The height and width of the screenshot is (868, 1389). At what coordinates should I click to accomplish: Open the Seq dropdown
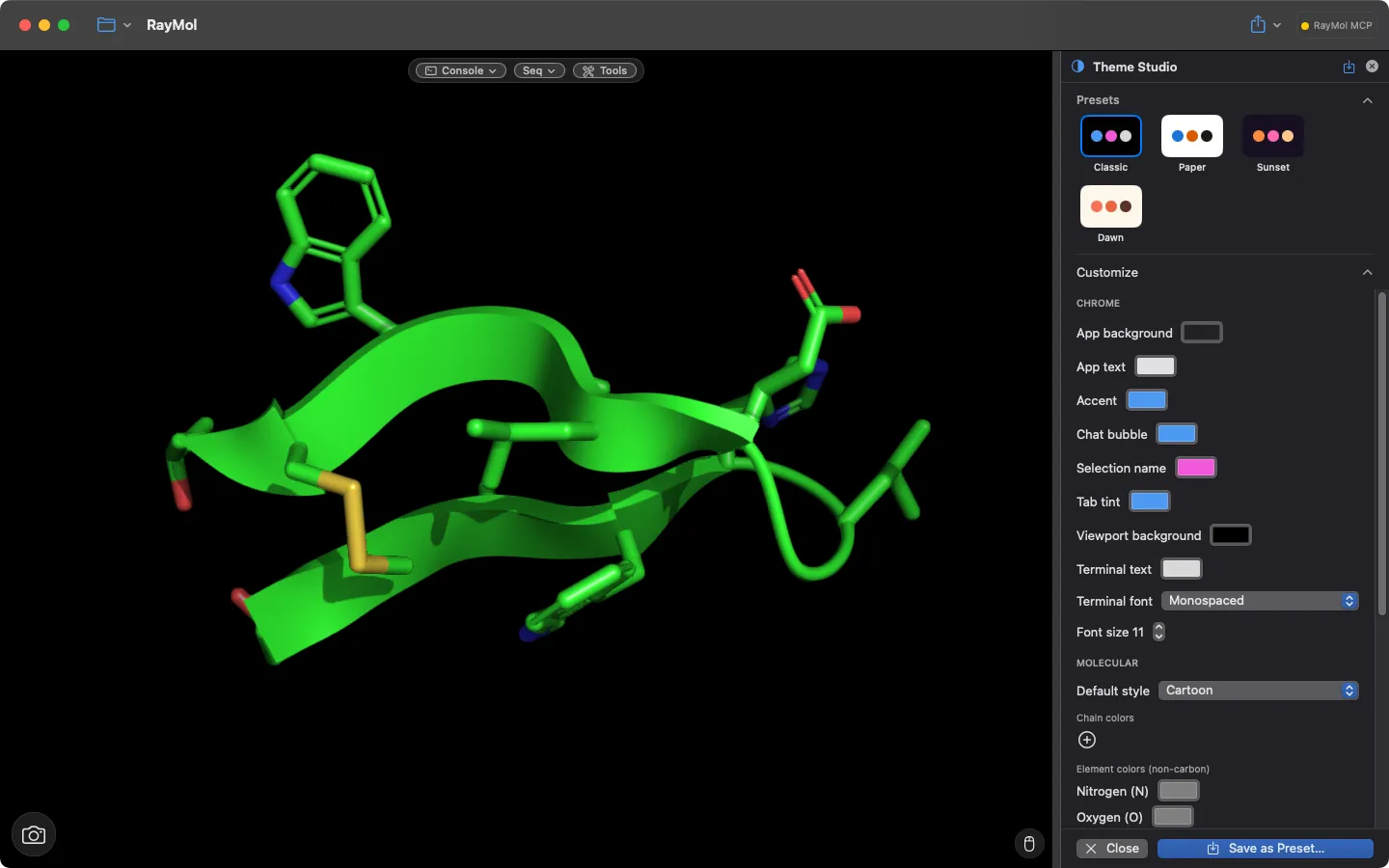tap(539, 70)
